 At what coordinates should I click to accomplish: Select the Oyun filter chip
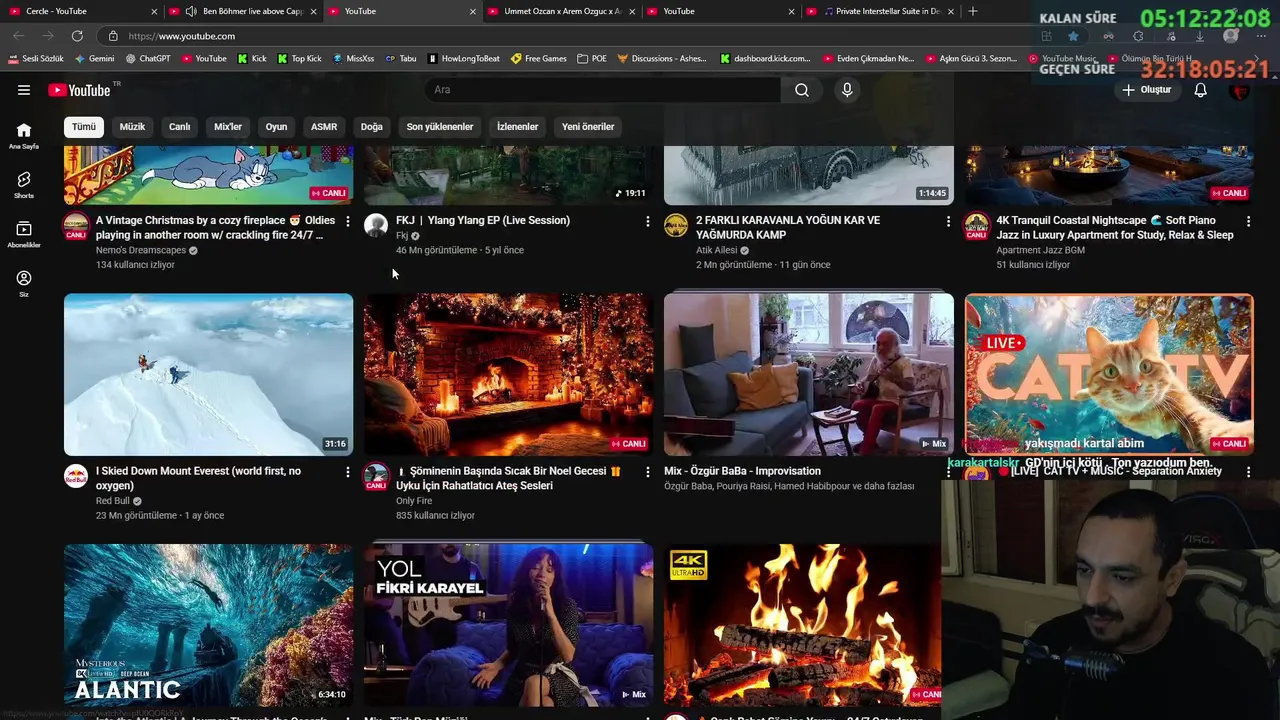point(276,127)
